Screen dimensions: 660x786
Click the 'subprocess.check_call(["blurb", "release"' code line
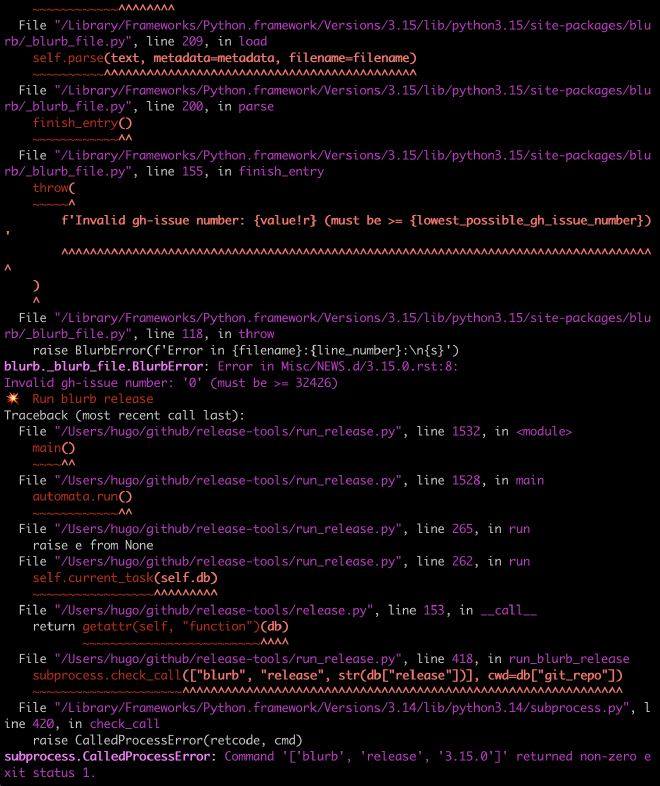(327, 676)
